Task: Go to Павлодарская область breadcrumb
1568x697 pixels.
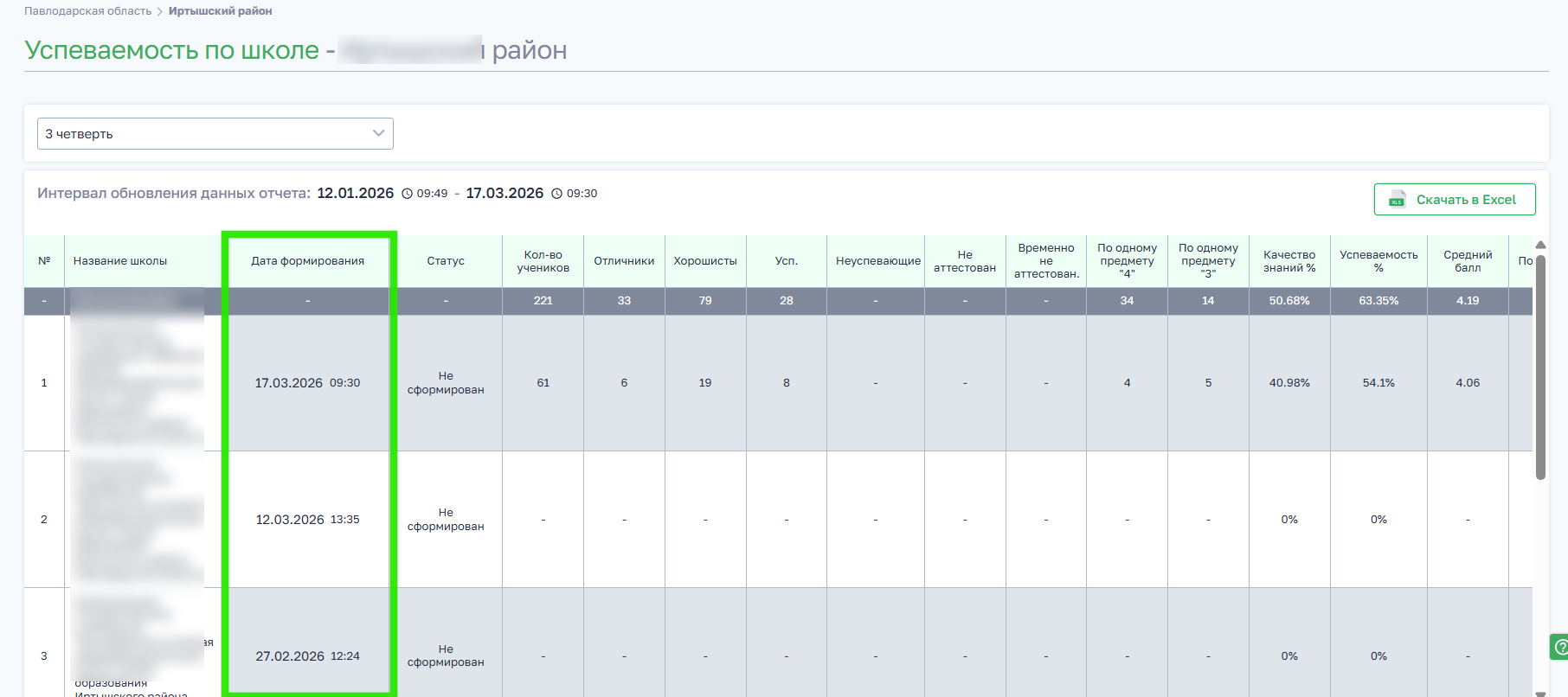Action: pos(87,11)
